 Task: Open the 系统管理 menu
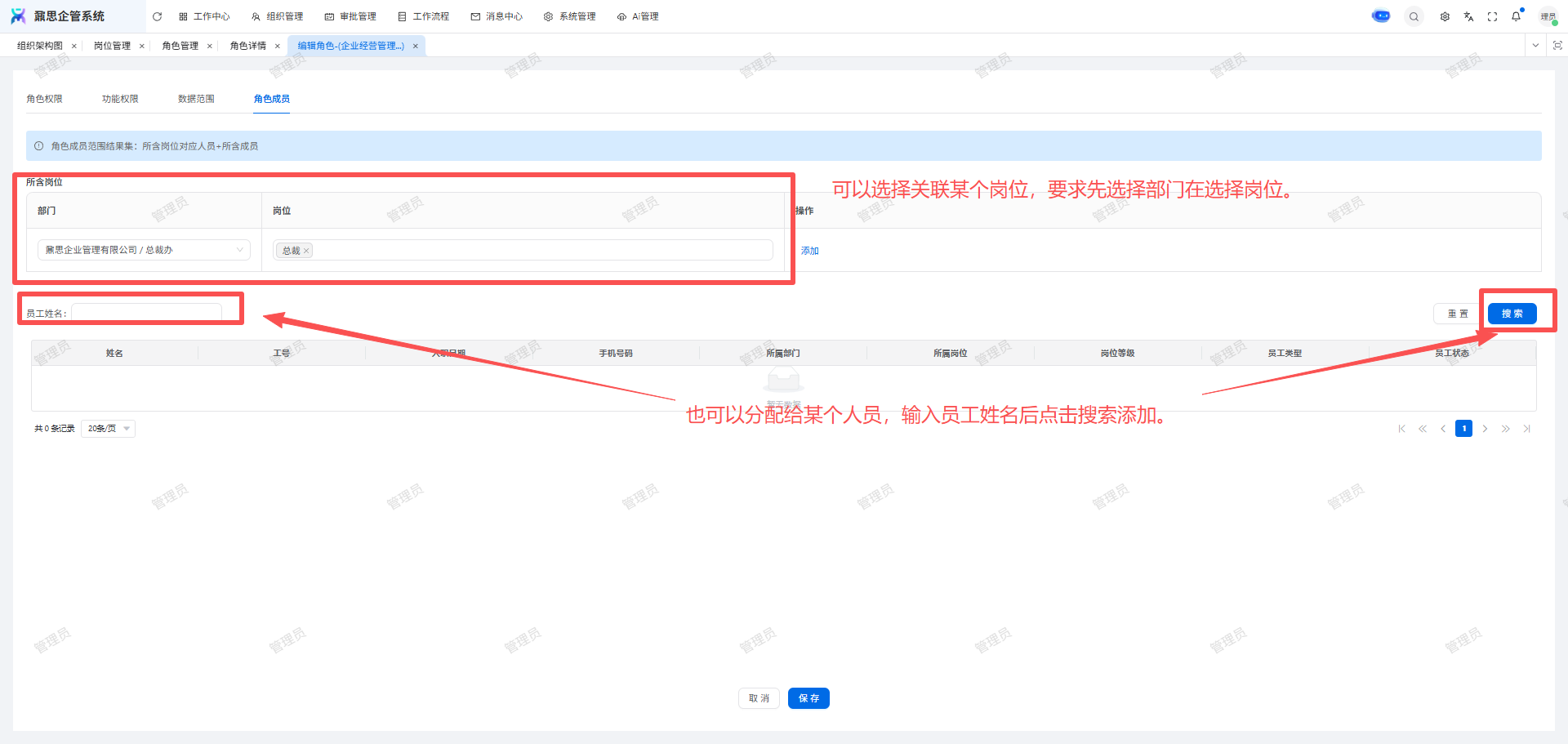[570, 16]
